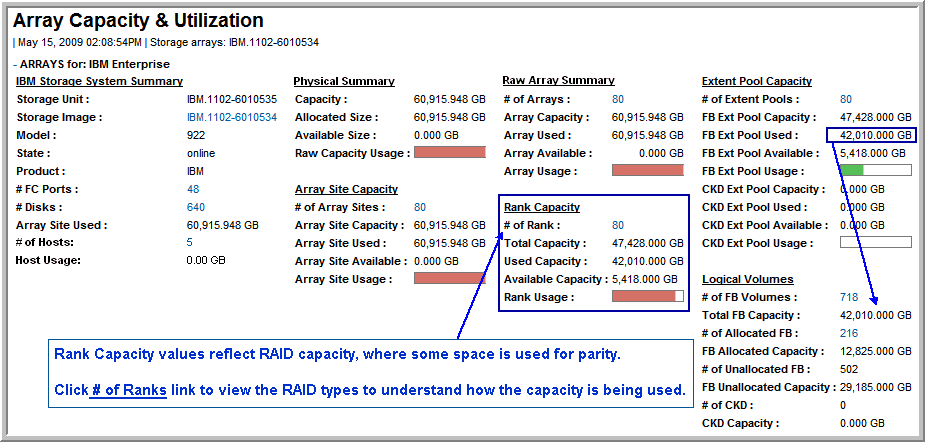Select the Array Site Usage bar
The image size is (925, 442).
[x=449, y=279]
